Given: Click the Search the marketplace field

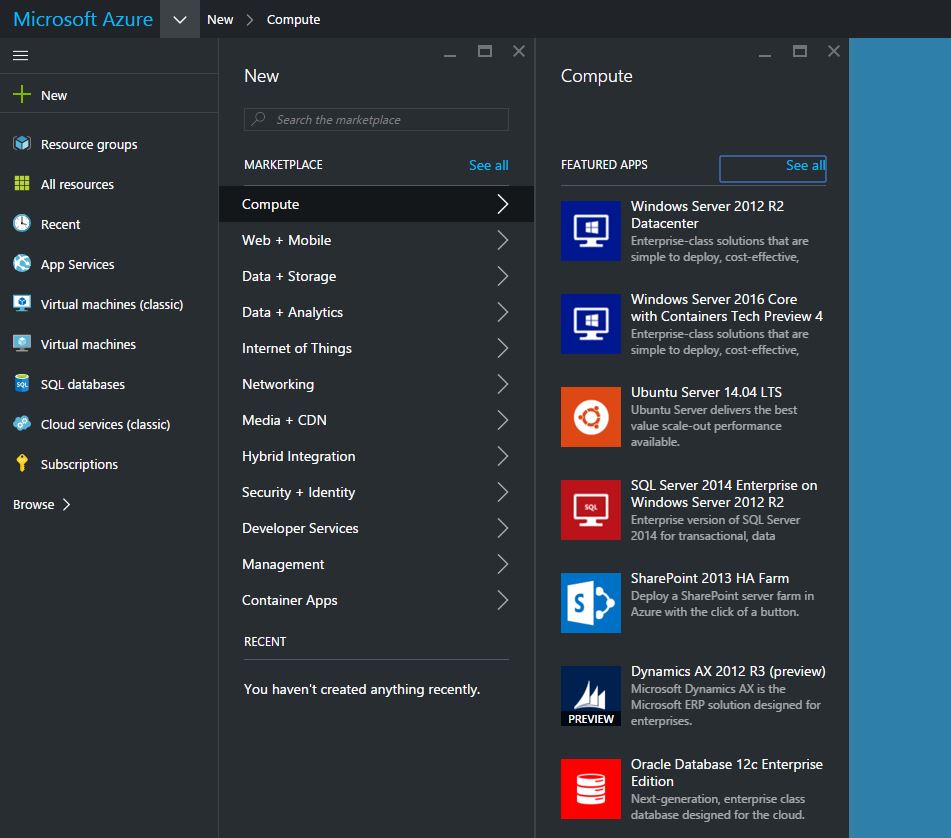Looking at the screenshot, I should (x=376, y=119).
